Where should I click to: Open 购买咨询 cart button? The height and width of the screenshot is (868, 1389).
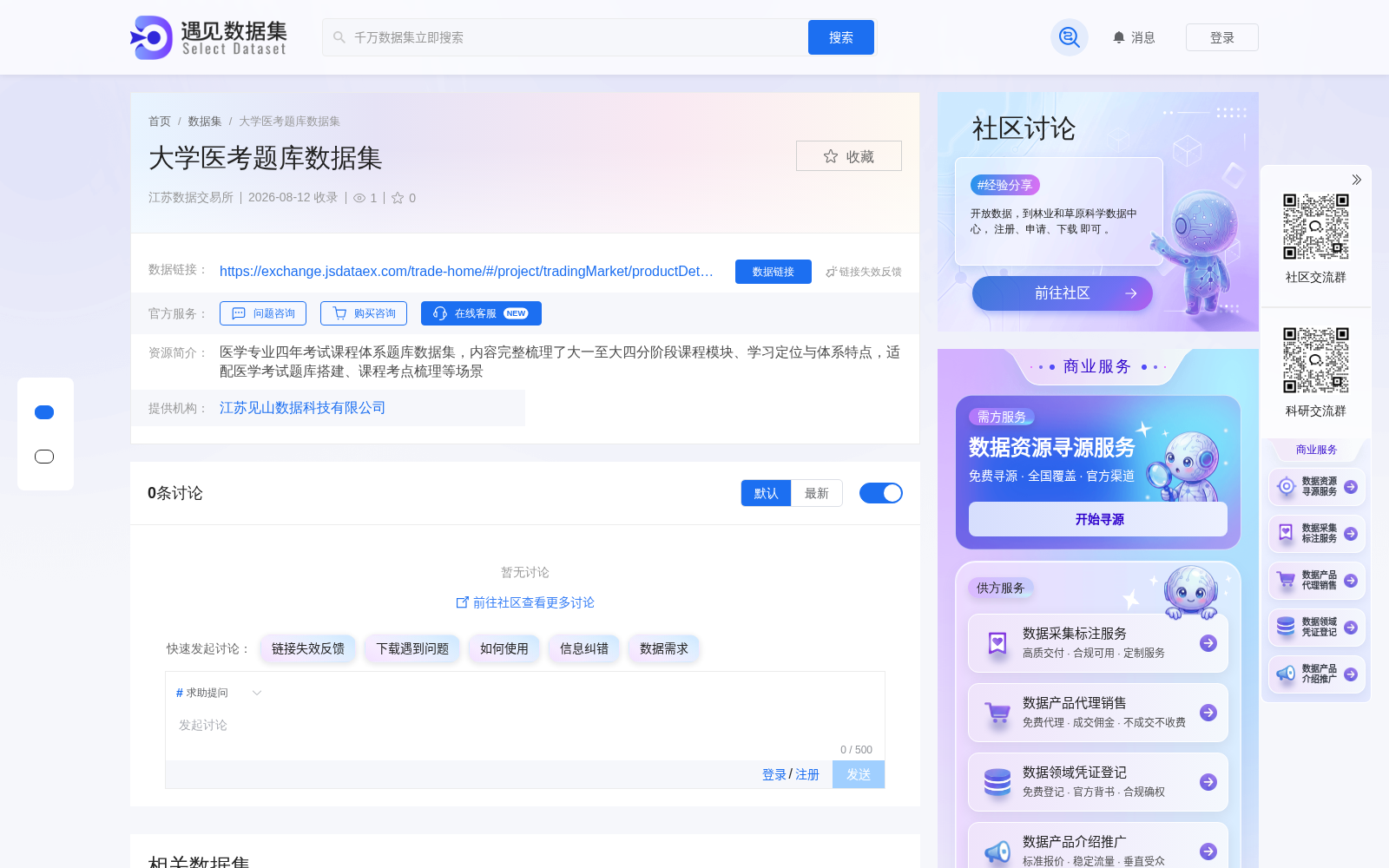tap(364, 313)
